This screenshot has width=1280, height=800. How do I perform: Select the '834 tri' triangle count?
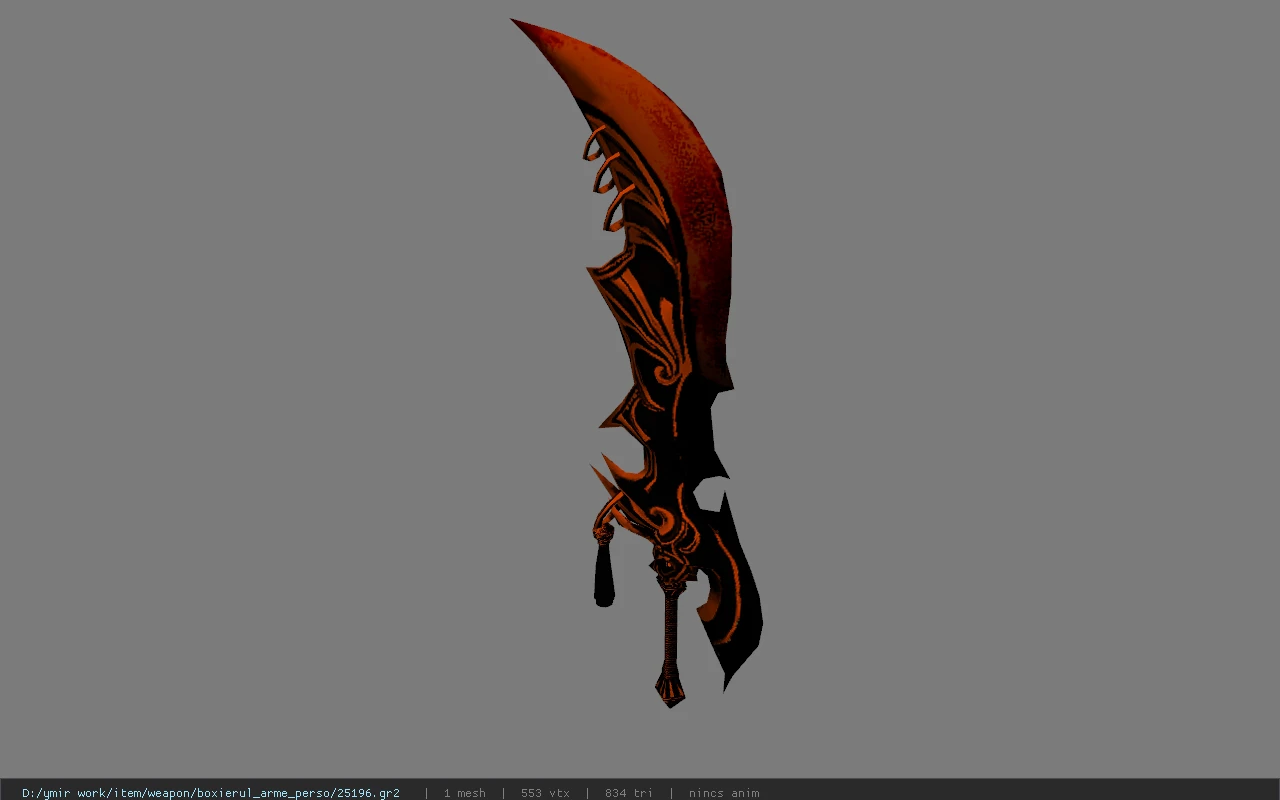tap(629, 793)
